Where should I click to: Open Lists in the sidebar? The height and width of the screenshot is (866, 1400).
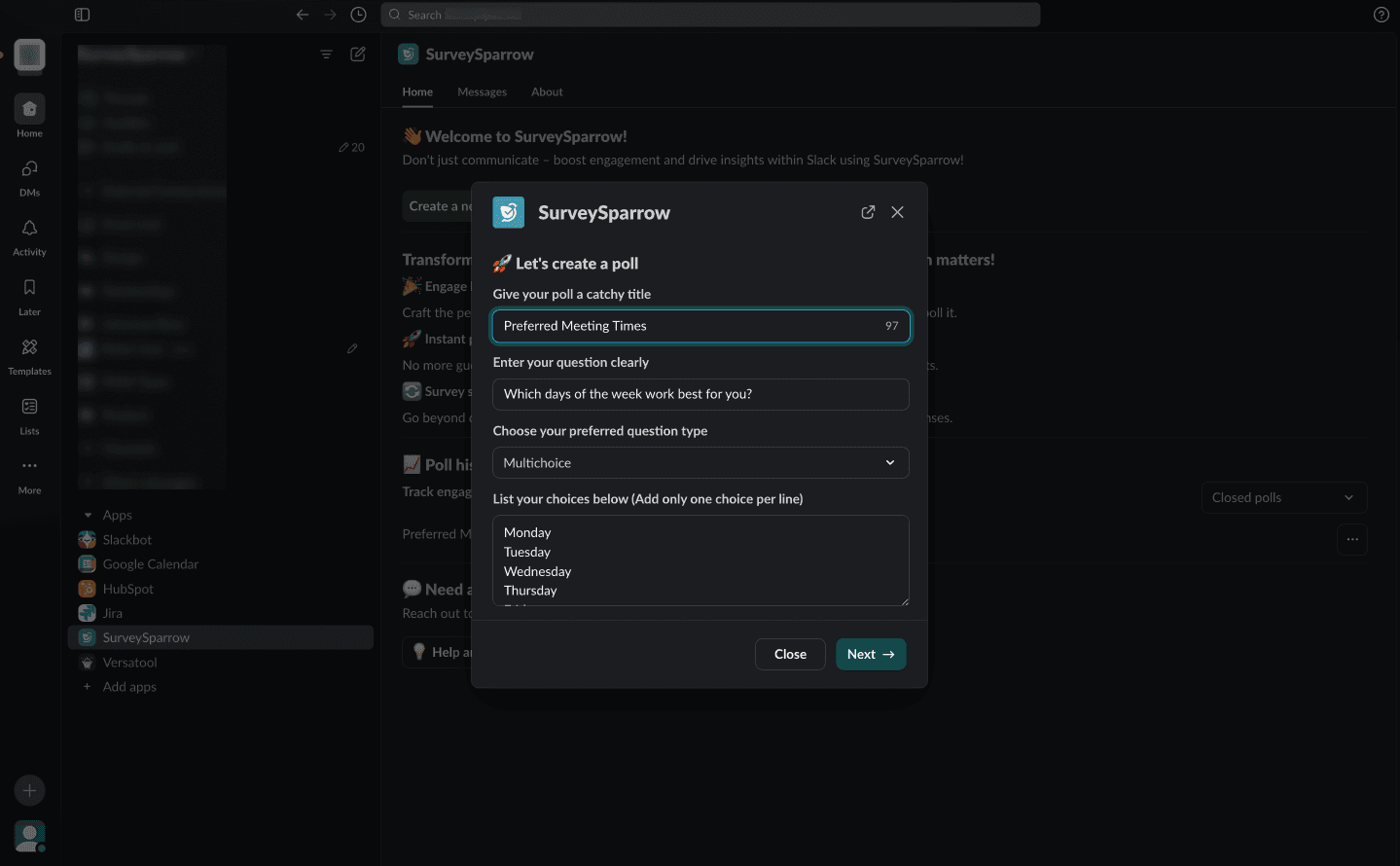coord(29,415)
